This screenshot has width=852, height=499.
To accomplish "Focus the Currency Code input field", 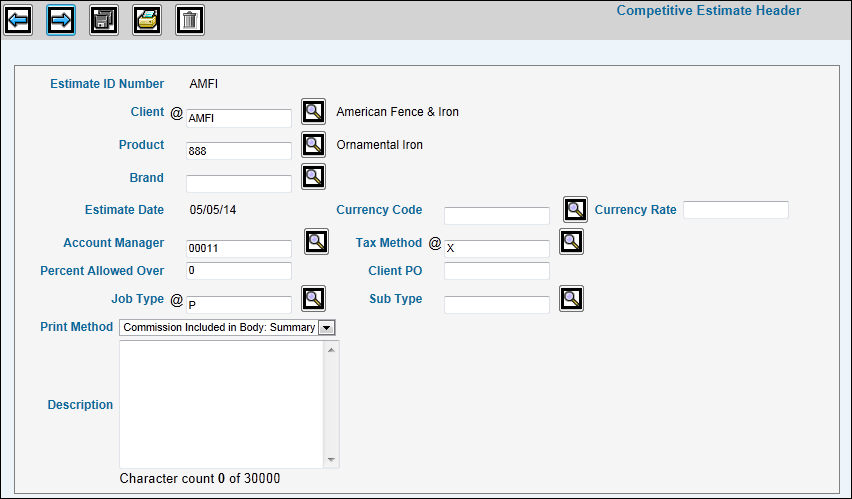I will [497, 216].
